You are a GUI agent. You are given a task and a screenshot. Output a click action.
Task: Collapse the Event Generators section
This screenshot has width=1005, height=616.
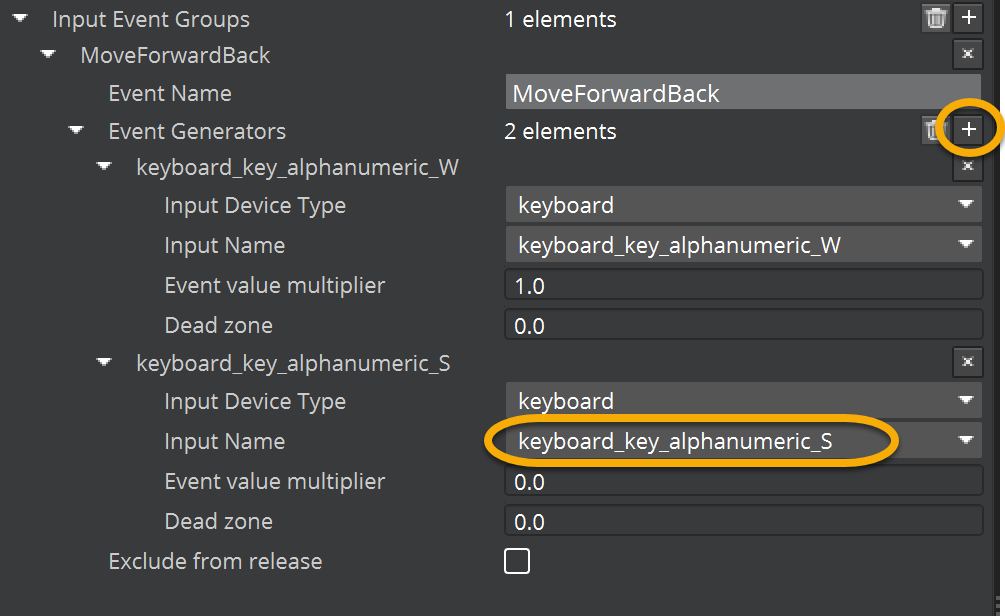pos(76,130)
